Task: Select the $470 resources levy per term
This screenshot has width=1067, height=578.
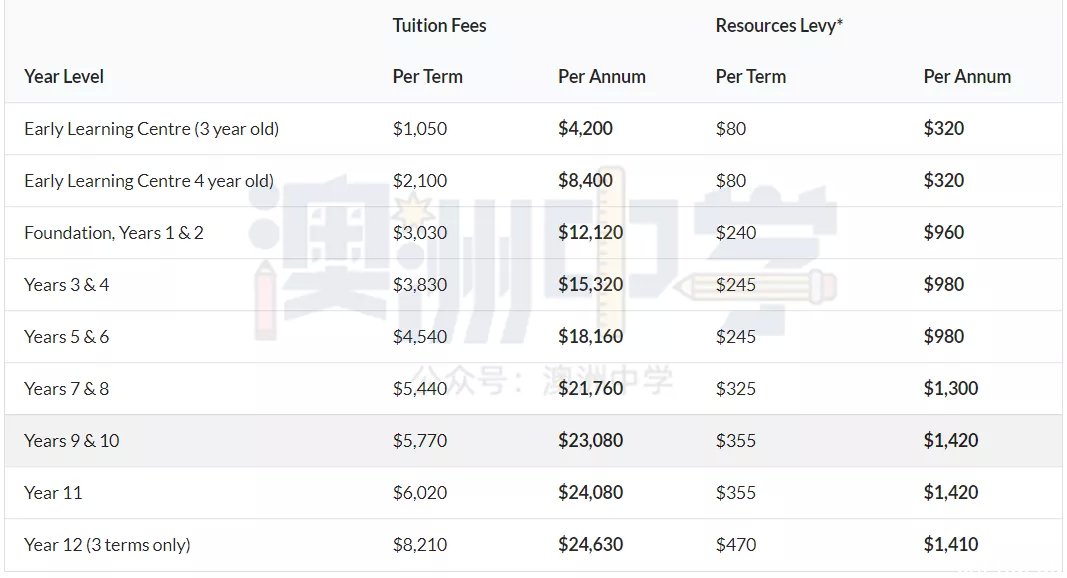Action: 736,545
